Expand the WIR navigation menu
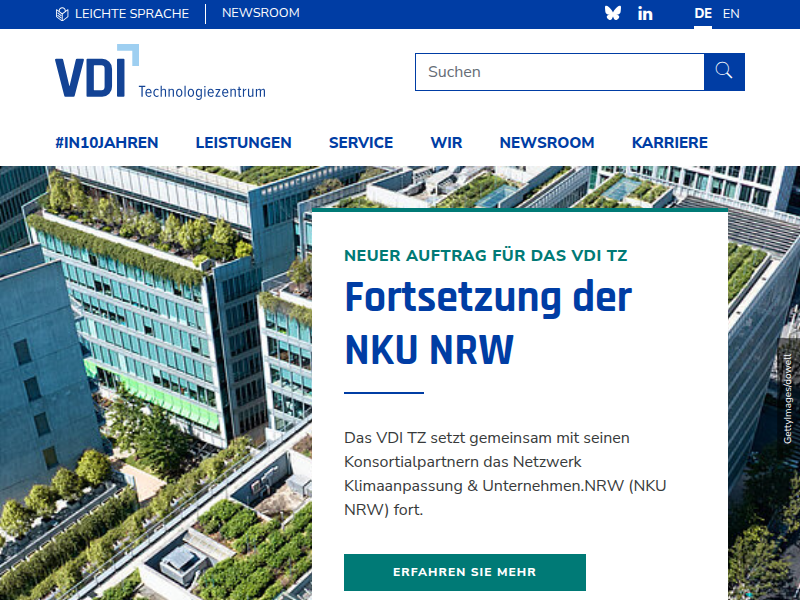Image resolution: width=800 pixels, height=600 pixels. click(446, 143)
